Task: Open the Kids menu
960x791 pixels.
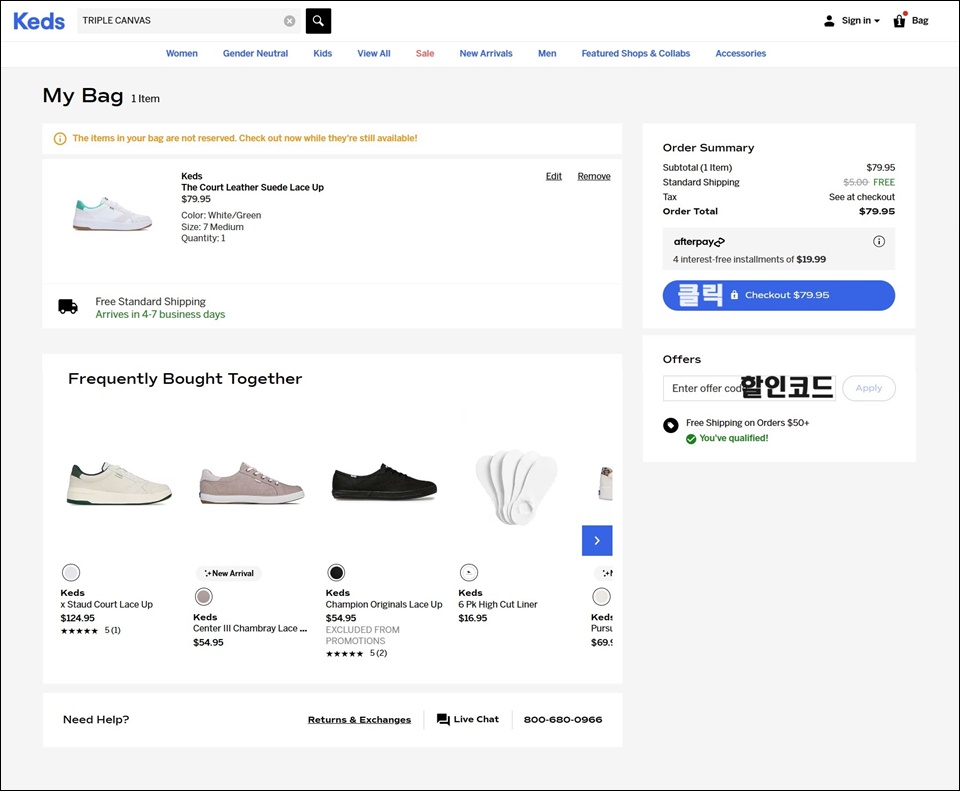Action: tap(323, 53)
